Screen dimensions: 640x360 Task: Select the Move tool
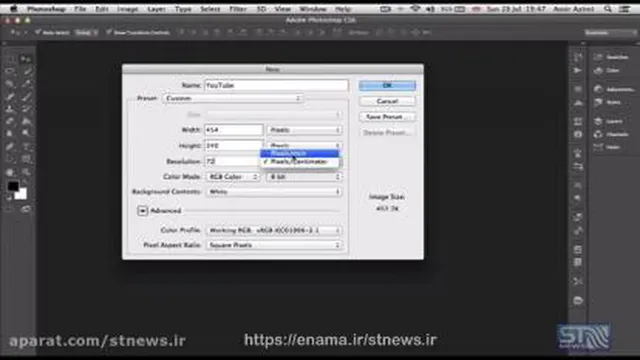[26, 59]
